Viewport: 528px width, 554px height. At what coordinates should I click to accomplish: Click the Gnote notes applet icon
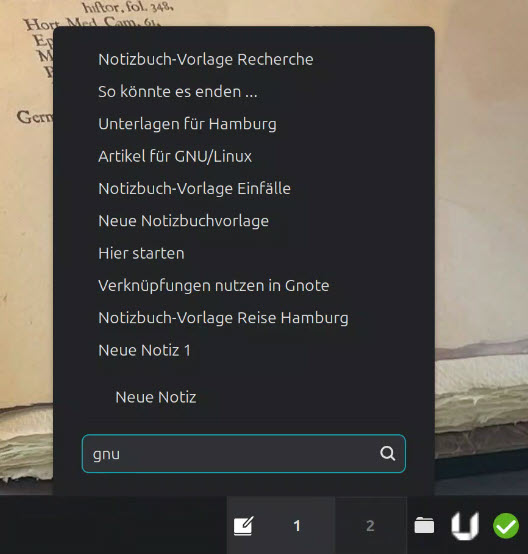pos(244,526)
